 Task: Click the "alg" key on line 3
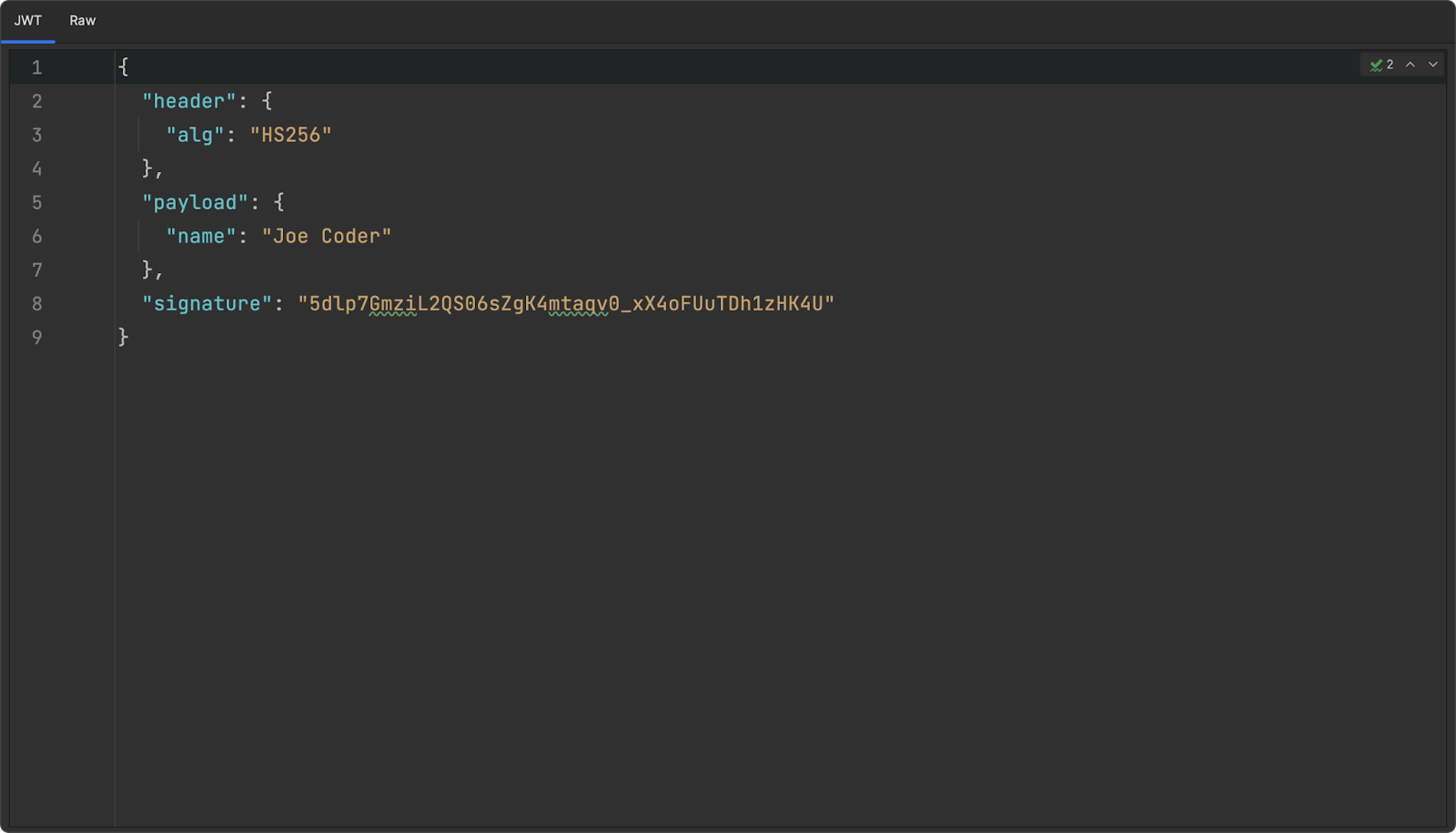point(195,135)
